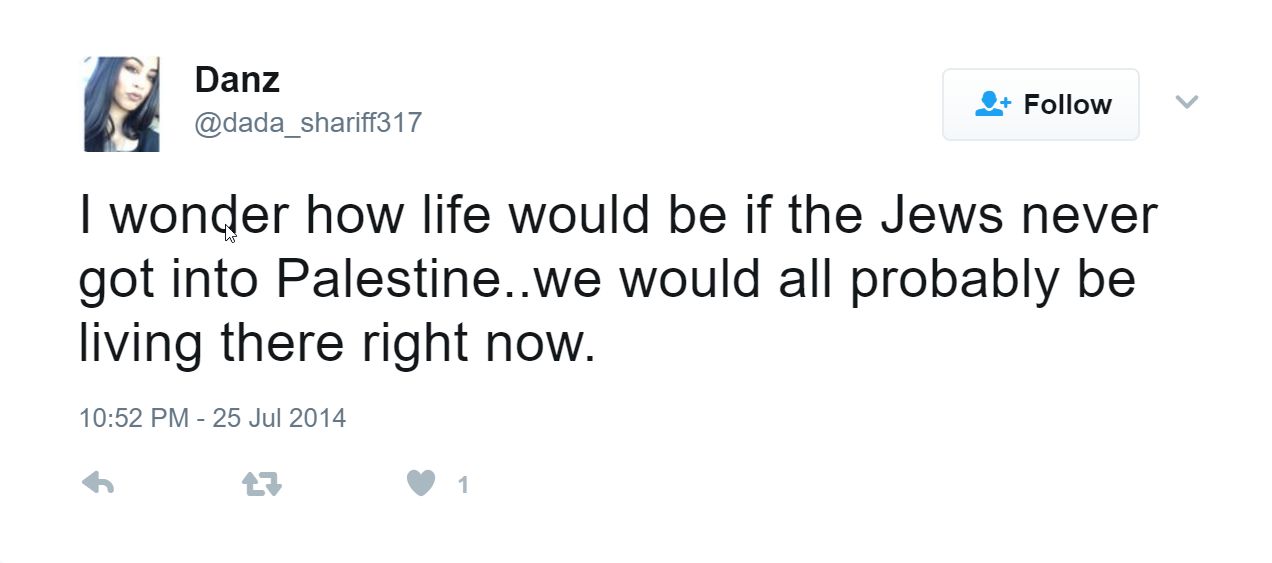Click Danz's profile avatar photo
1272x563 pixels.
click(121, 104)
